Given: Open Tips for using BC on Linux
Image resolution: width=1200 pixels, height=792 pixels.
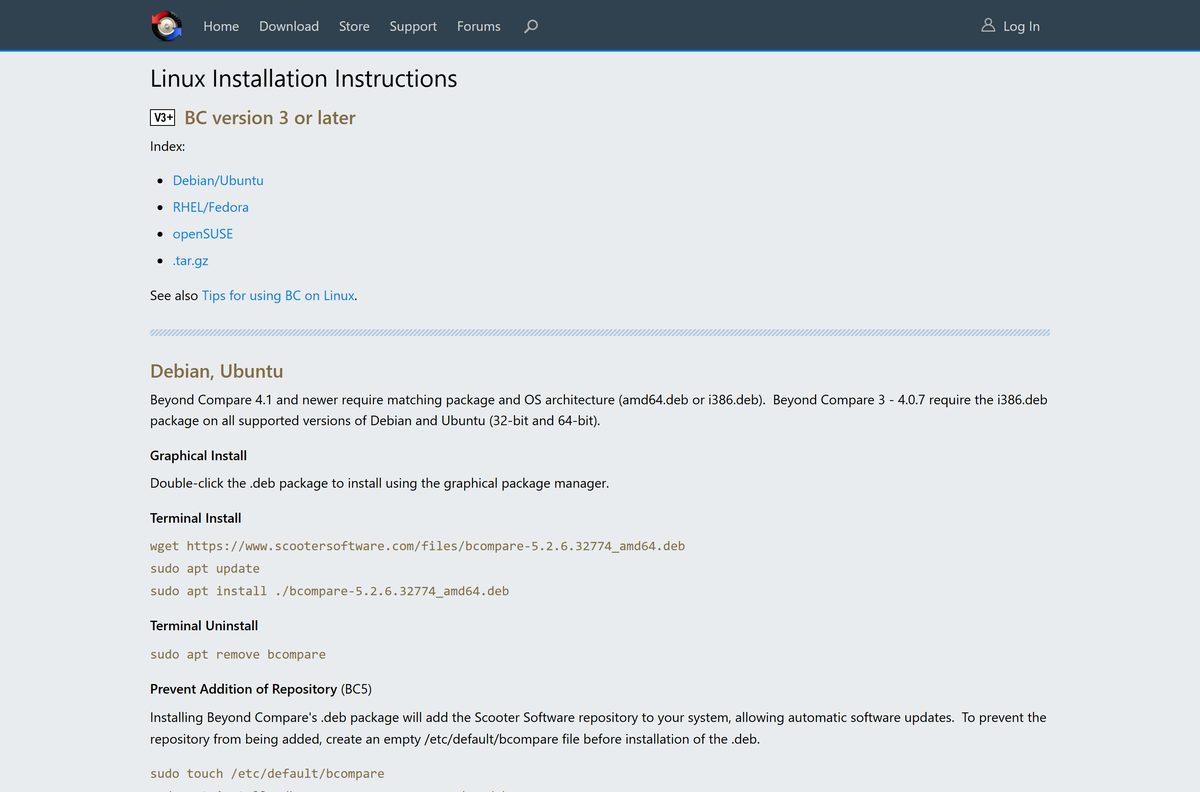Looking at the screenshot, I should click(278, 295).
